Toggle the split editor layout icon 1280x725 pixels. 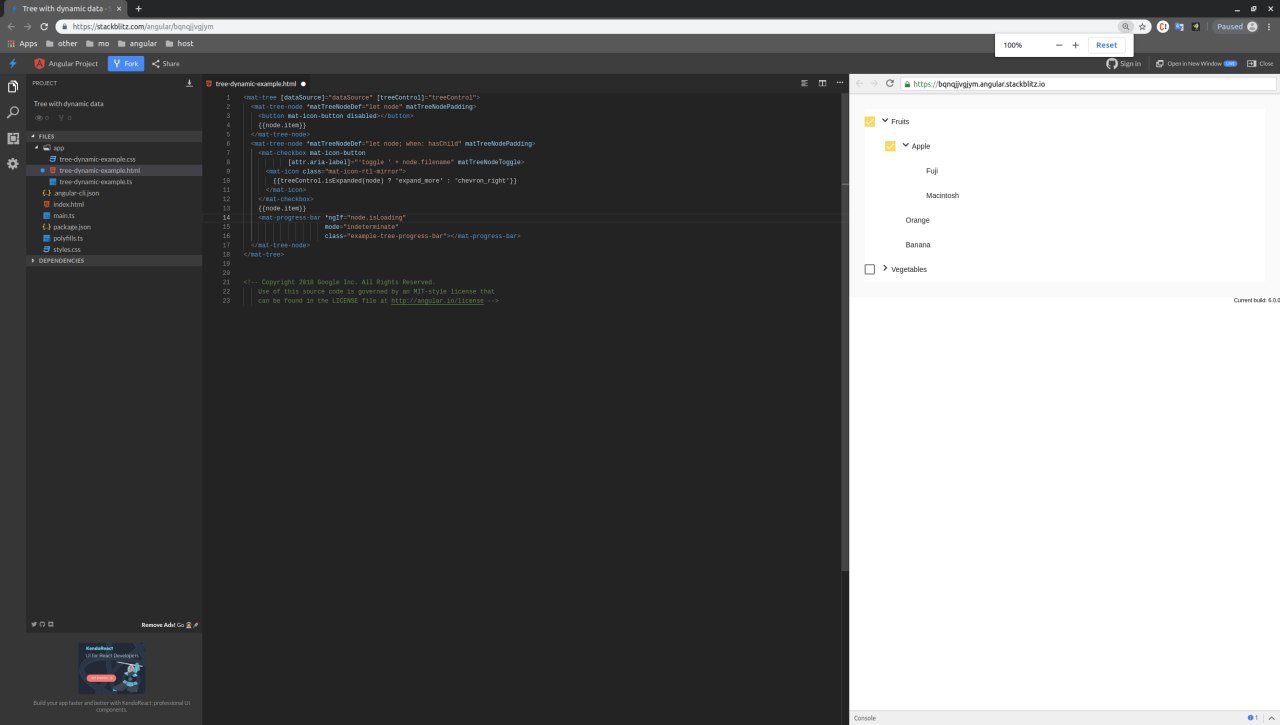click(822, 83)
